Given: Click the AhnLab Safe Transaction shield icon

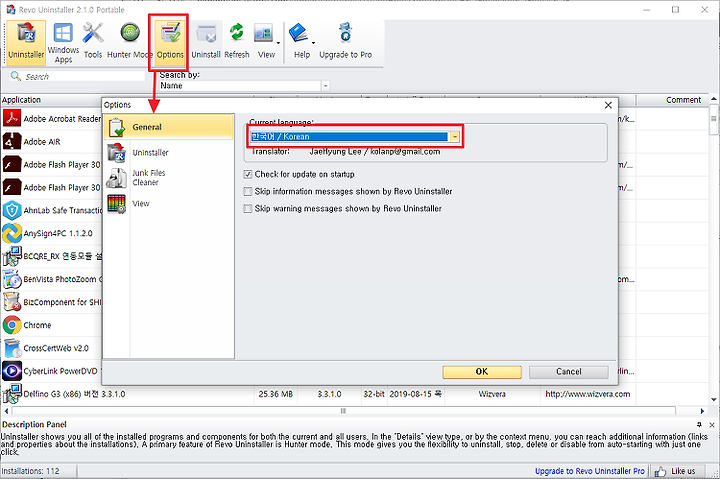Looking at the screenshot, I should click(12, 210).
